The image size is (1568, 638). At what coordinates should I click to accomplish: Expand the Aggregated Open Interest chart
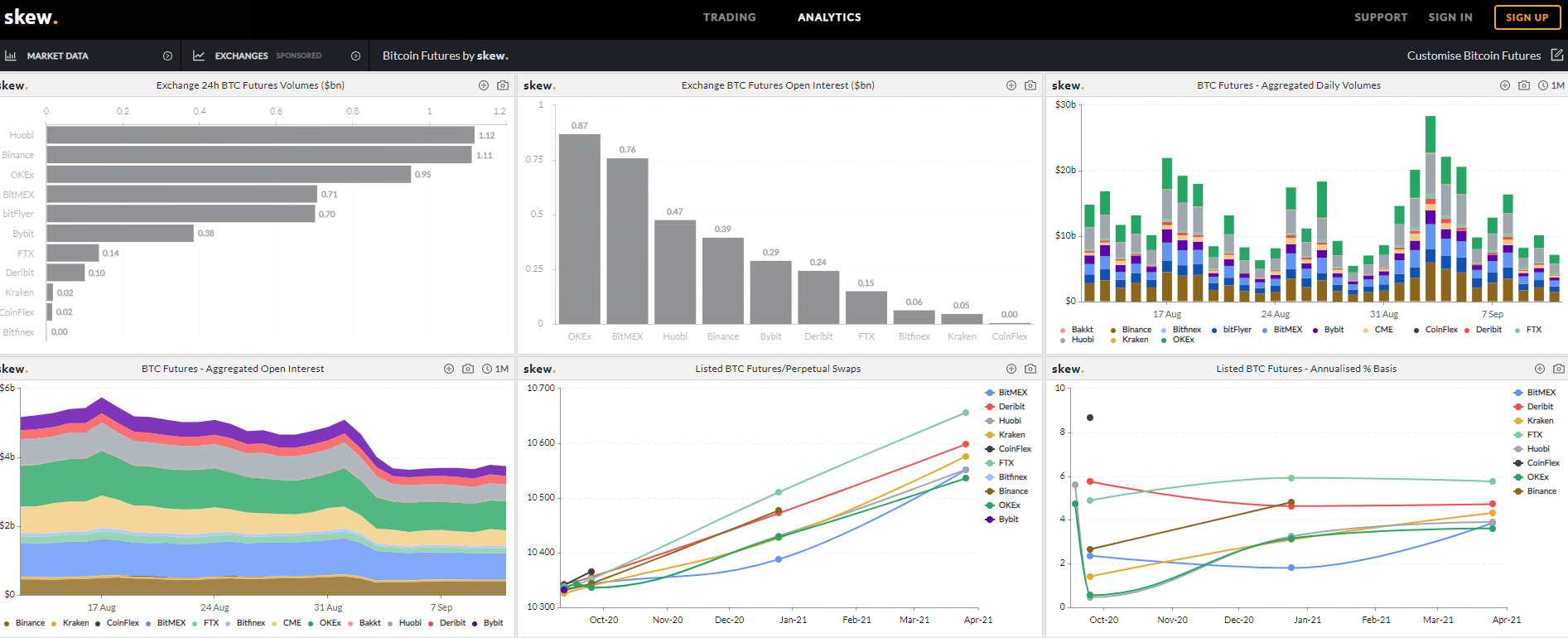coord(449,369)
